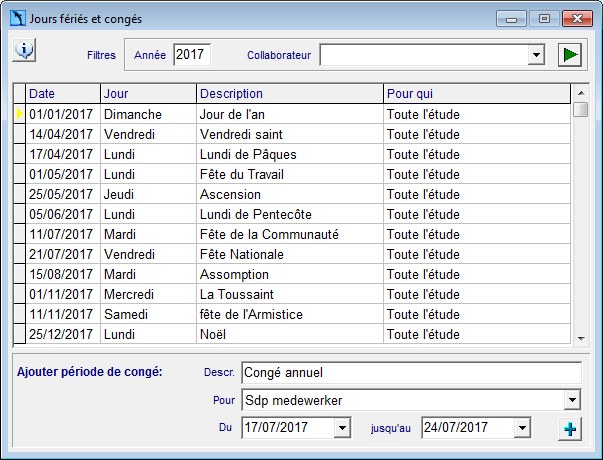Select the row selector of 14/04/2017
Viewport: 603px width, 460px height.
pos(20,134)
